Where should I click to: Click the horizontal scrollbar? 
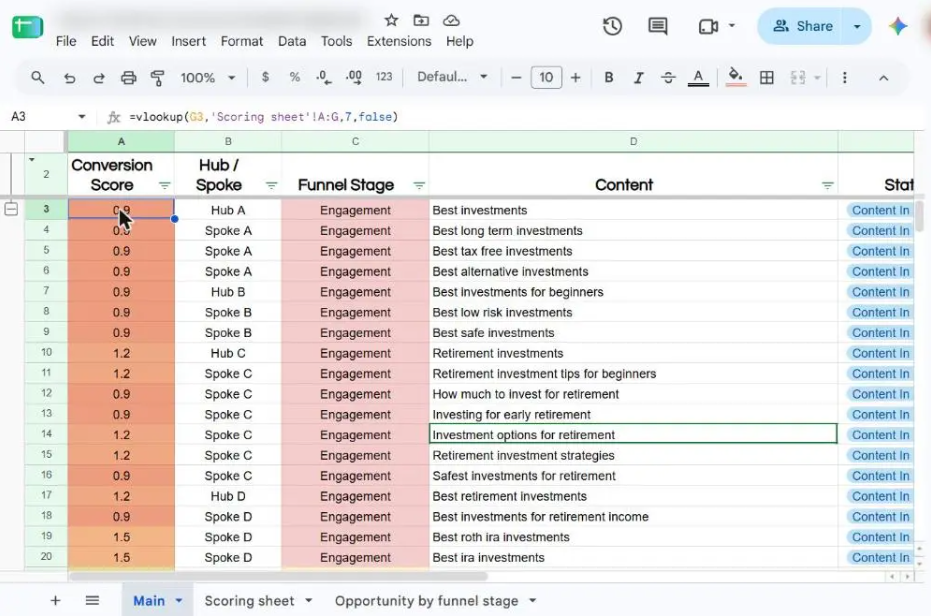tap(278, 576)
